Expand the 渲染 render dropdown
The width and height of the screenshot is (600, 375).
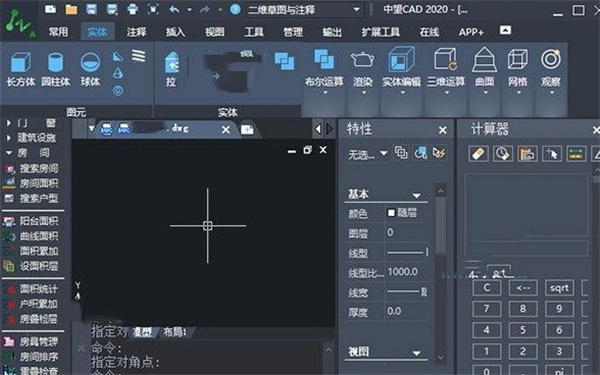click(364, 92)
